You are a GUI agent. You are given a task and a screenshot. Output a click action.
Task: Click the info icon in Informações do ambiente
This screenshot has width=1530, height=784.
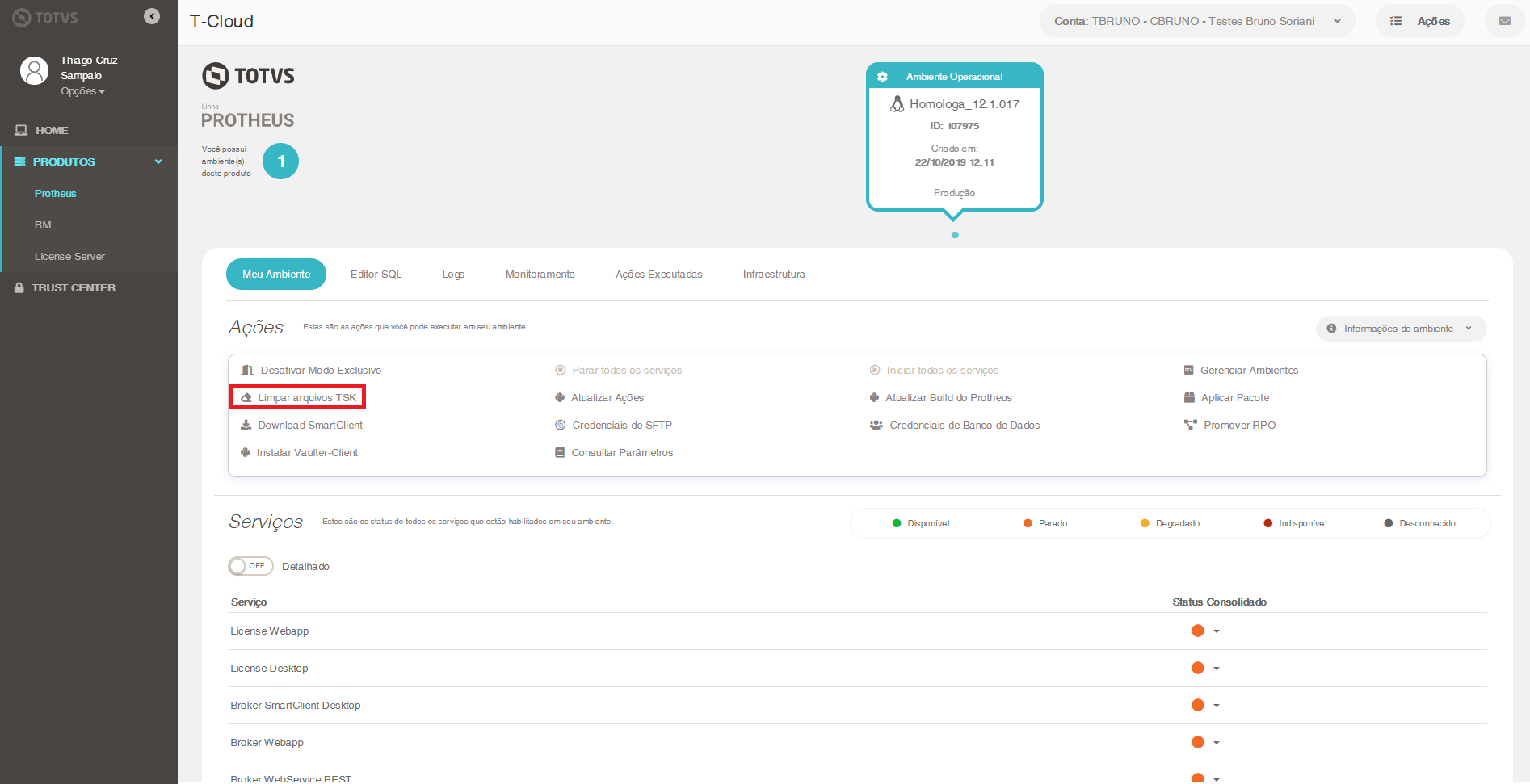pos(1331,329)
